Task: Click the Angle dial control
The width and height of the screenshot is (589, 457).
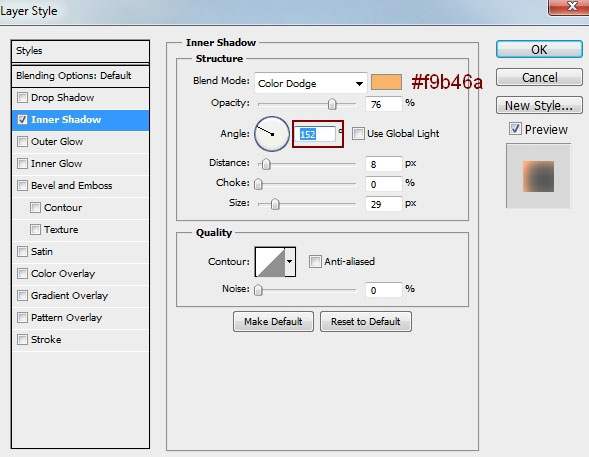Action: click(x=272, y=134)
